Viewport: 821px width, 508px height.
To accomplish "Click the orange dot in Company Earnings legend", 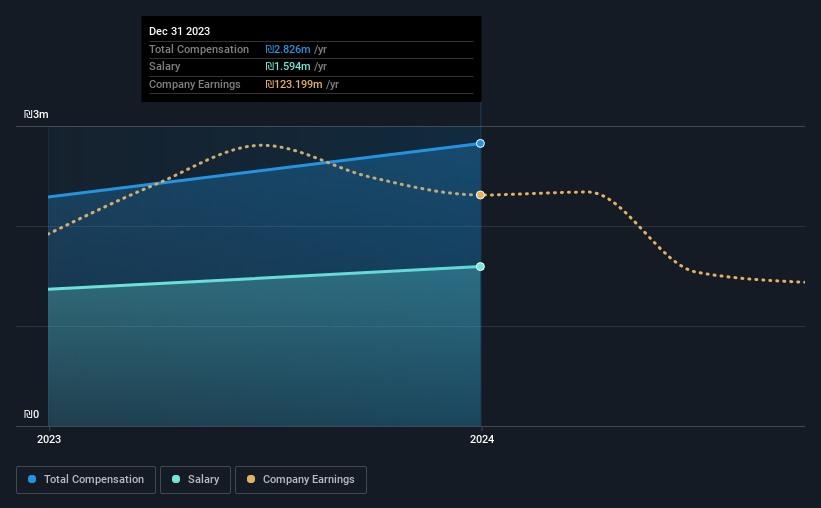I will (251, 479).
